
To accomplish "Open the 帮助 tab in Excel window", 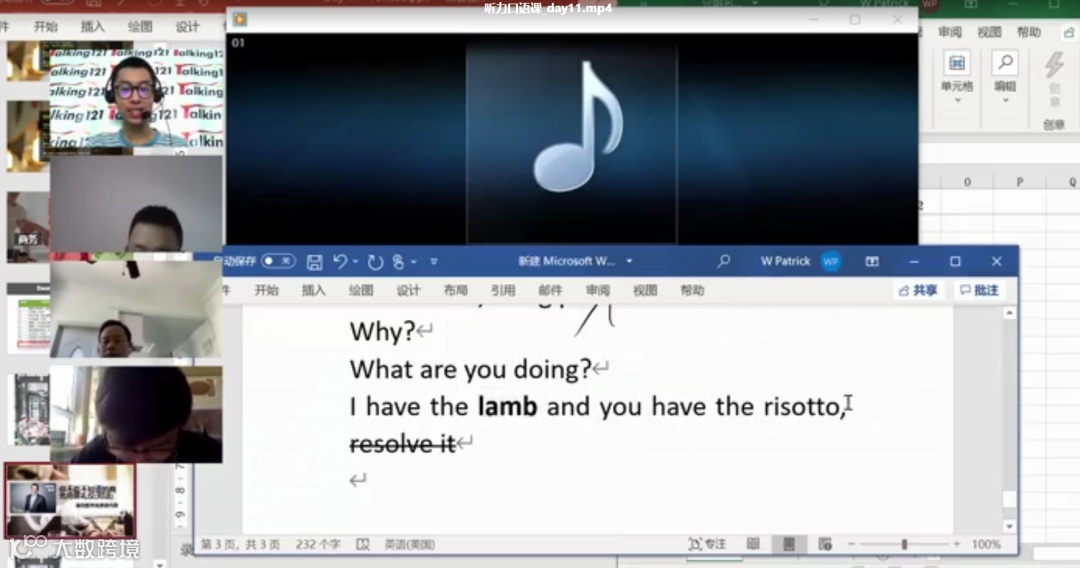I will click(1029, 32).
